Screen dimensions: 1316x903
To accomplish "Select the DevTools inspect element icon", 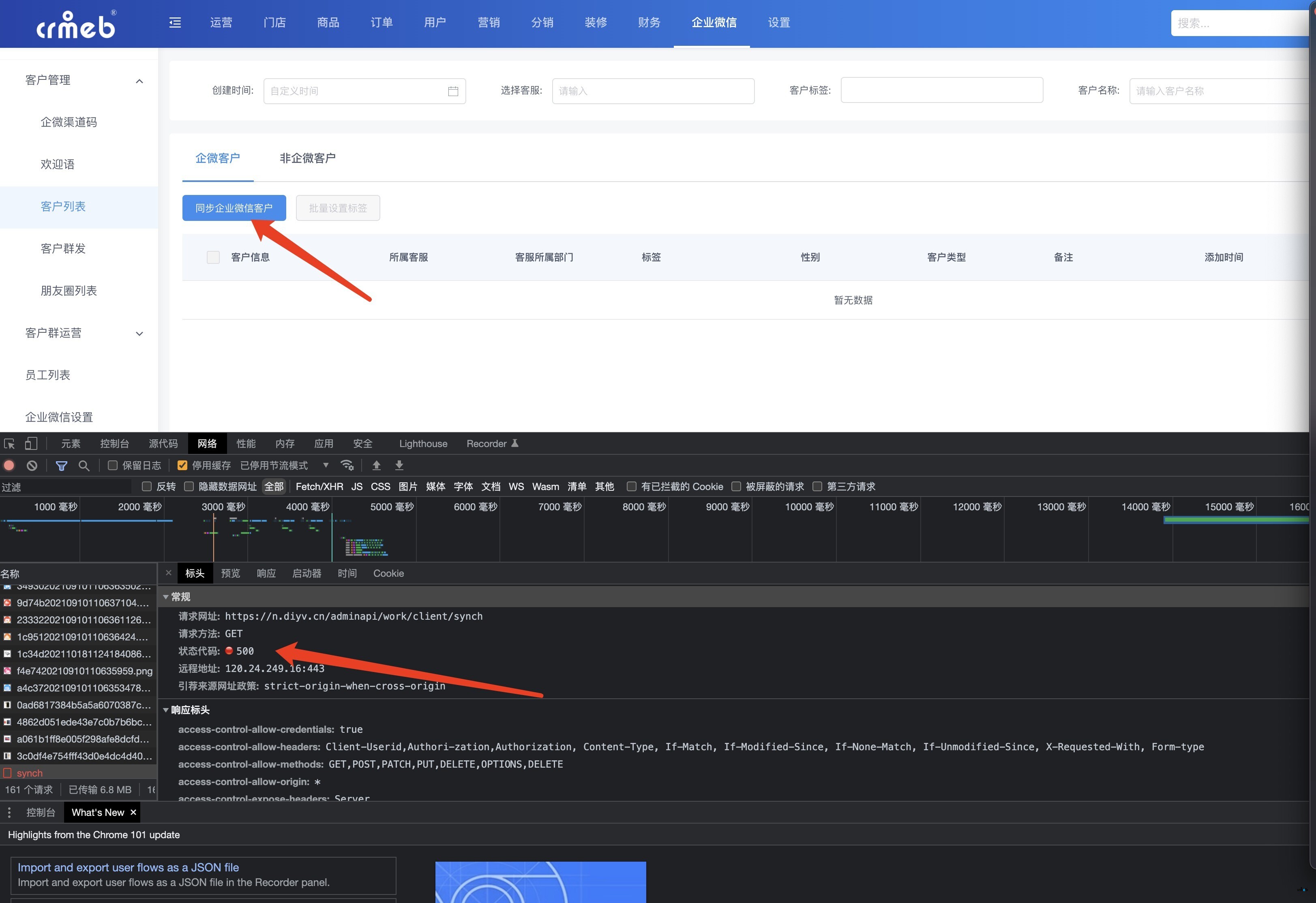I will coord(10,443).
